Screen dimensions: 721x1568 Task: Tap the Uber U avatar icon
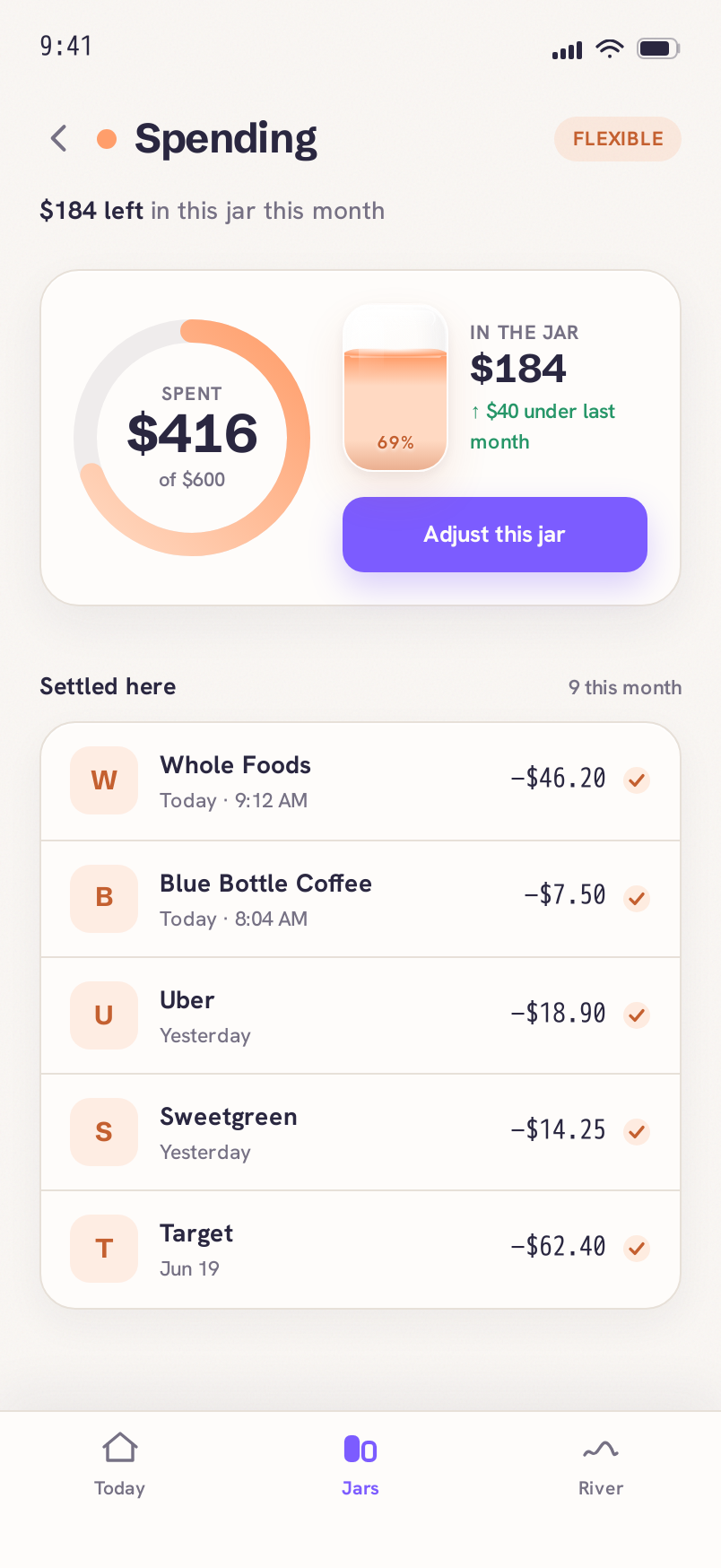click(104, 1015)
